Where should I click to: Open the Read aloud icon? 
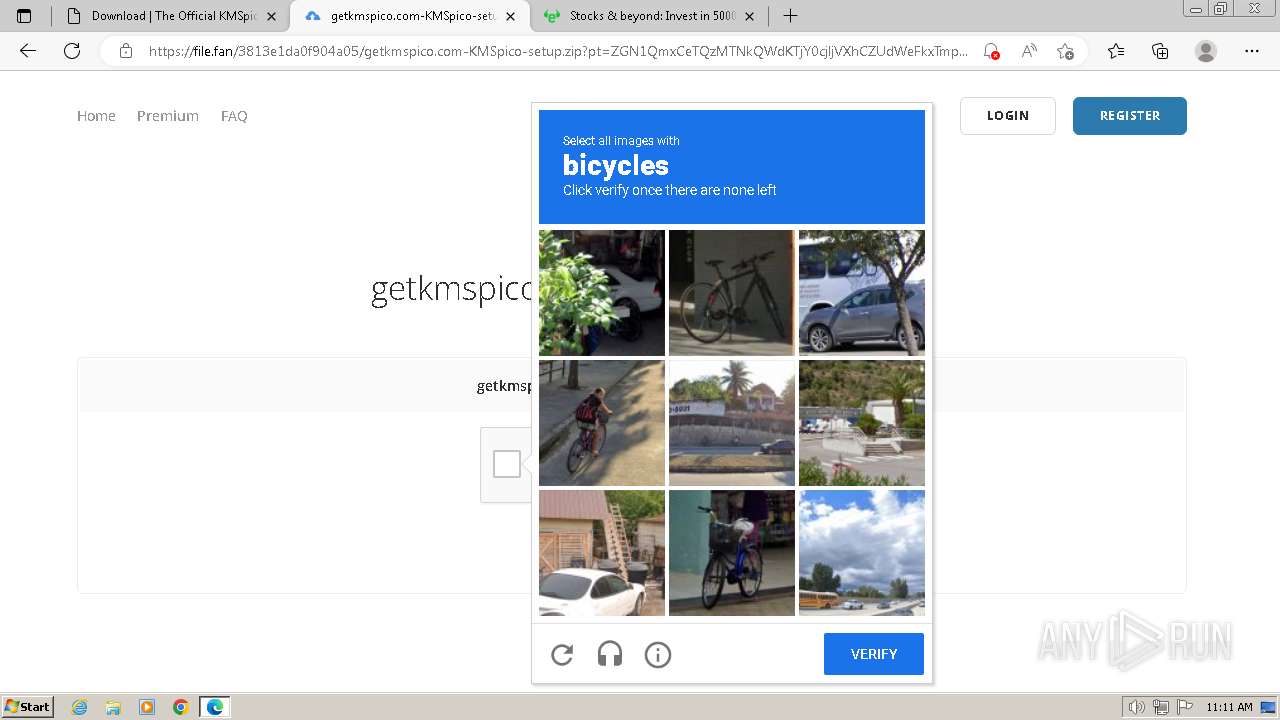(x=1028, y=51)
